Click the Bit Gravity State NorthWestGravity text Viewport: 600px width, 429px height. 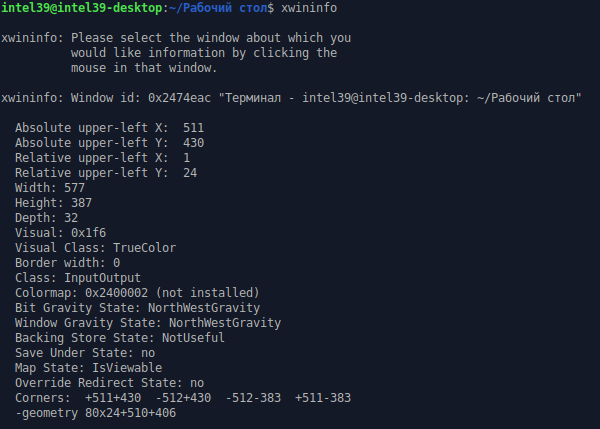point(204,308)
